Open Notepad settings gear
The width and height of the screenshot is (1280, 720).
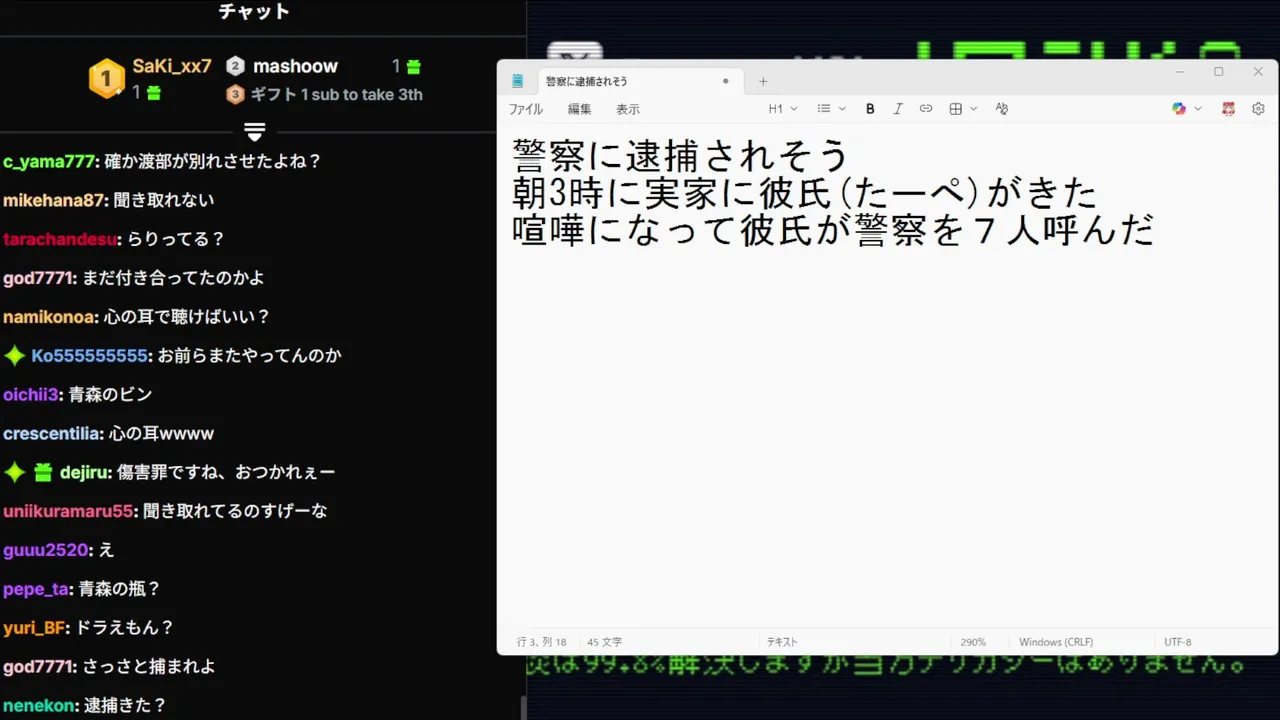(1258, 109)
